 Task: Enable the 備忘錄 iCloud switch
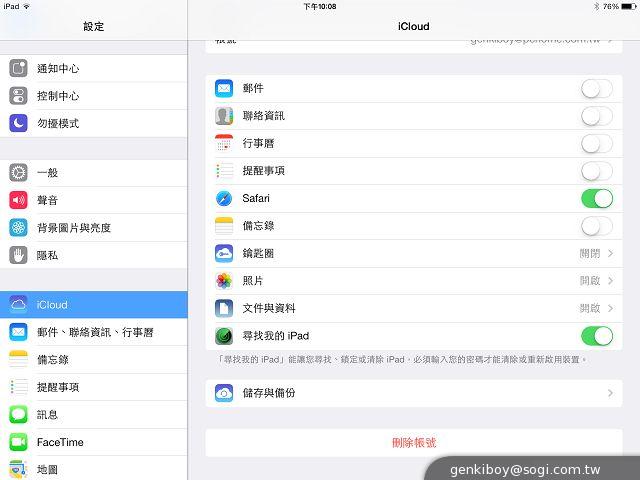pos(597,226)
